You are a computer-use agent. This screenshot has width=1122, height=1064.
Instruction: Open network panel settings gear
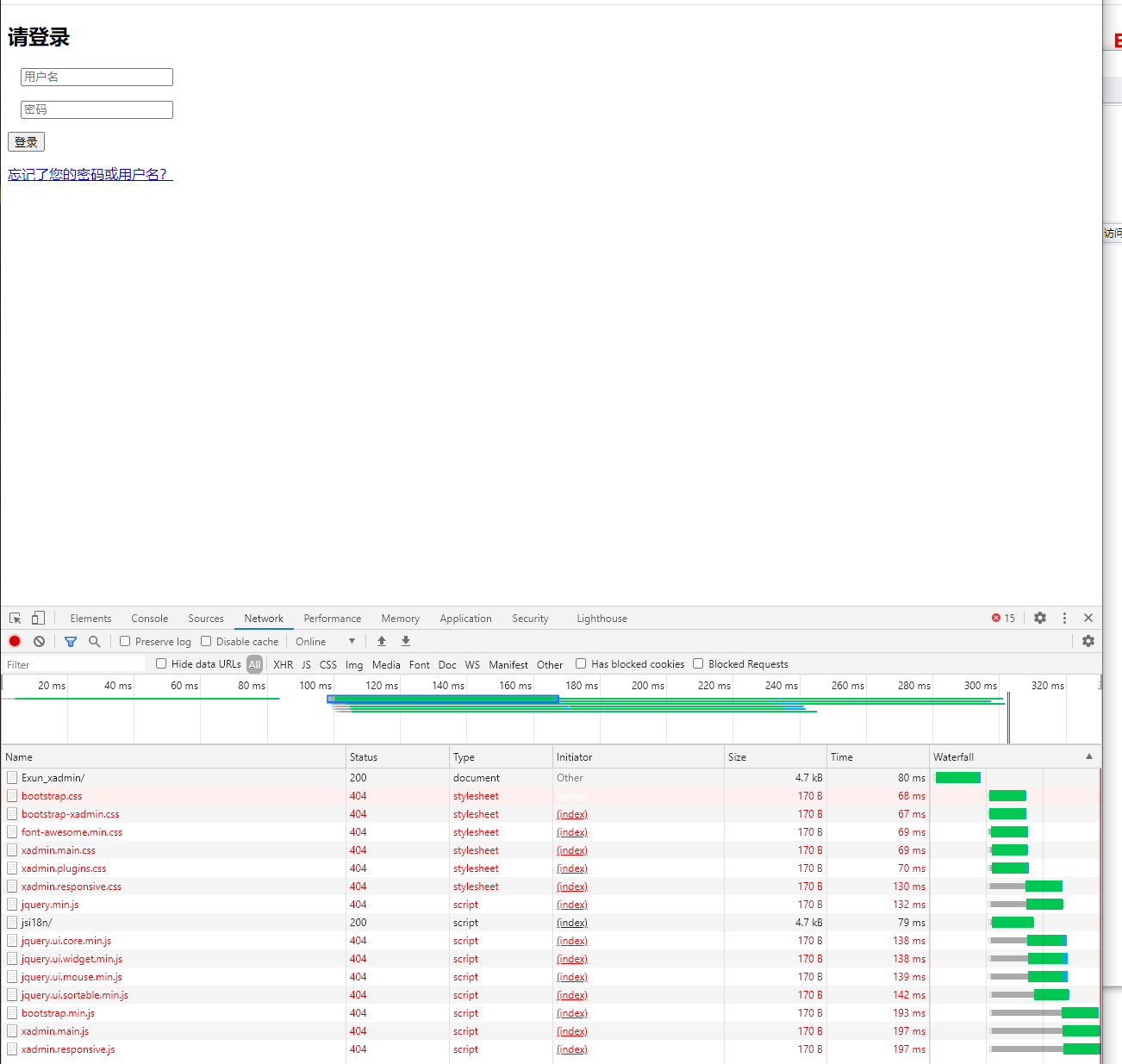tap(1088, 641)
